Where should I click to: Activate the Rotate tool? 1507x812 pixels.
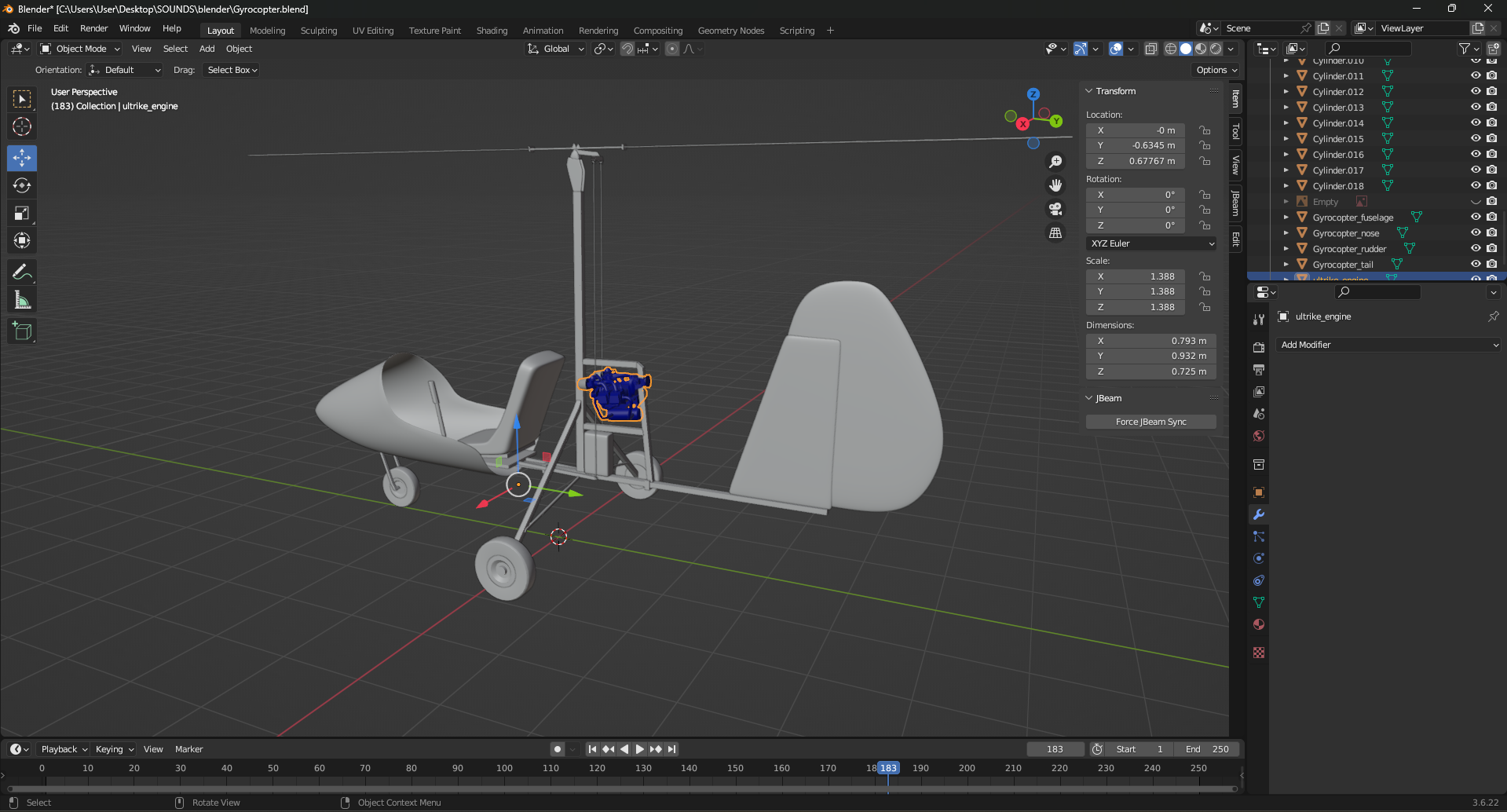[x=22, y=185]
